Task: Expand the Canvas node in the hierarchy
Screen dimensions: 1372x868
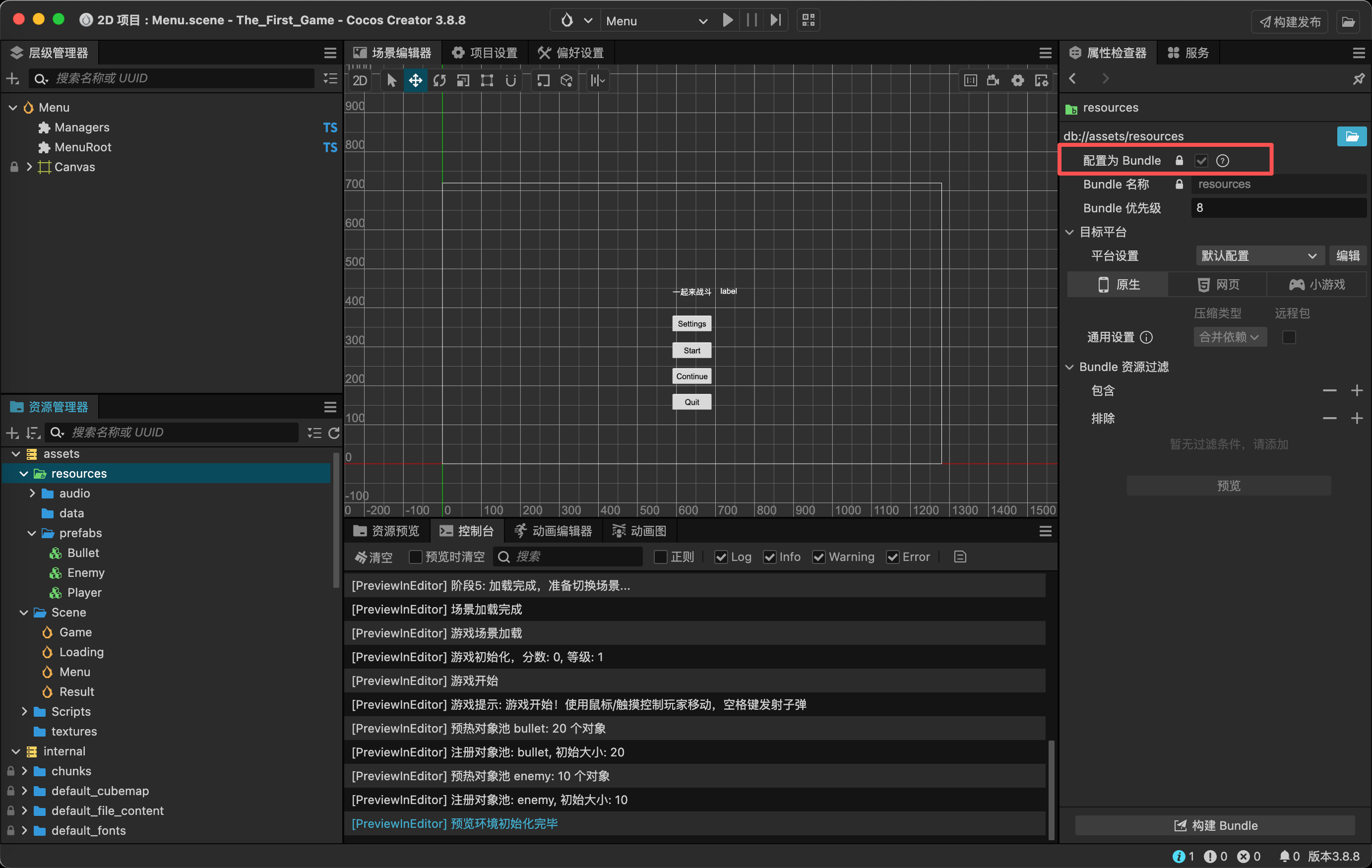Action: click(x=29, y=167)
